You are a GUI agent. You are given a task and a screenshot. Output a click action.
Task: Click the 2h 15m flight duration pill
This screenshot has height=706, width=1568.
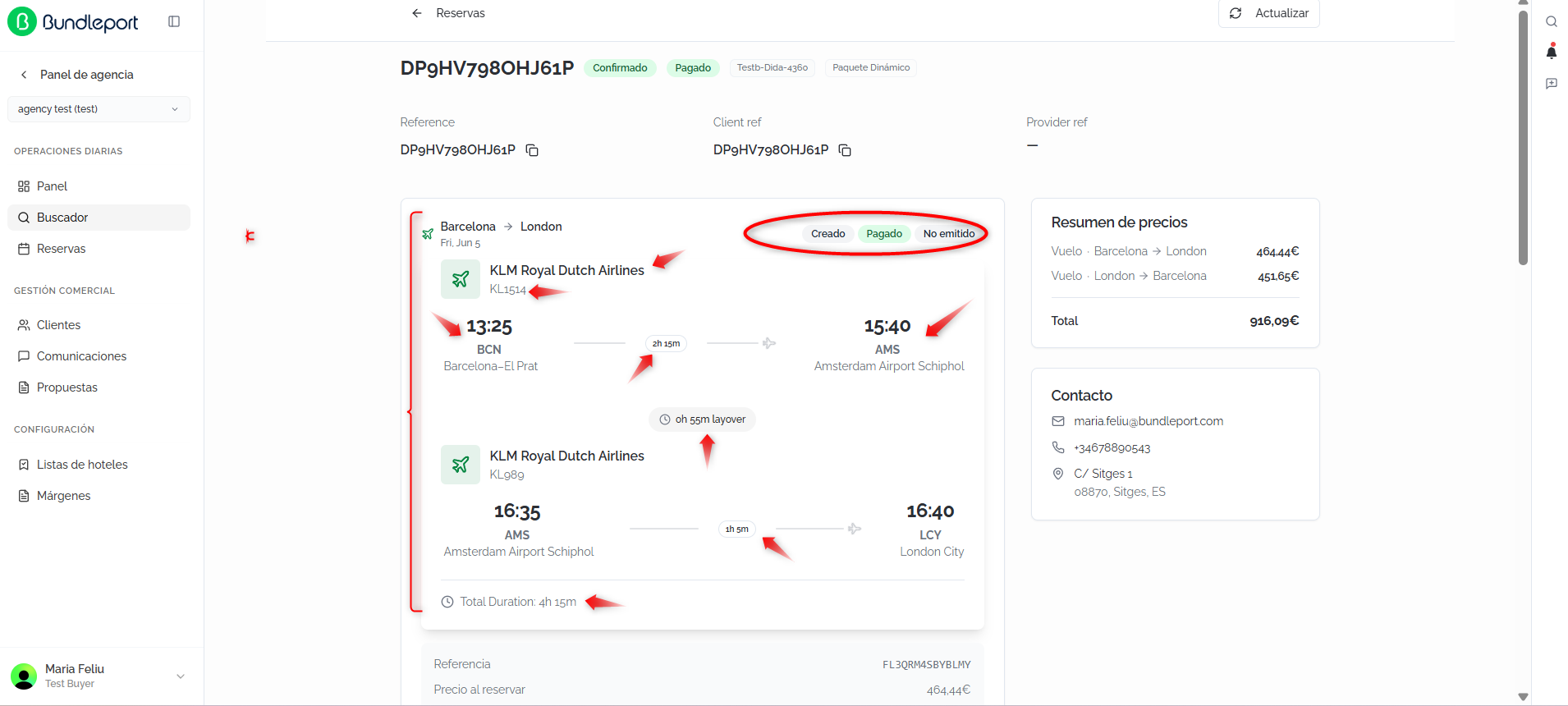pyautogui.click(x=666, y=344)
